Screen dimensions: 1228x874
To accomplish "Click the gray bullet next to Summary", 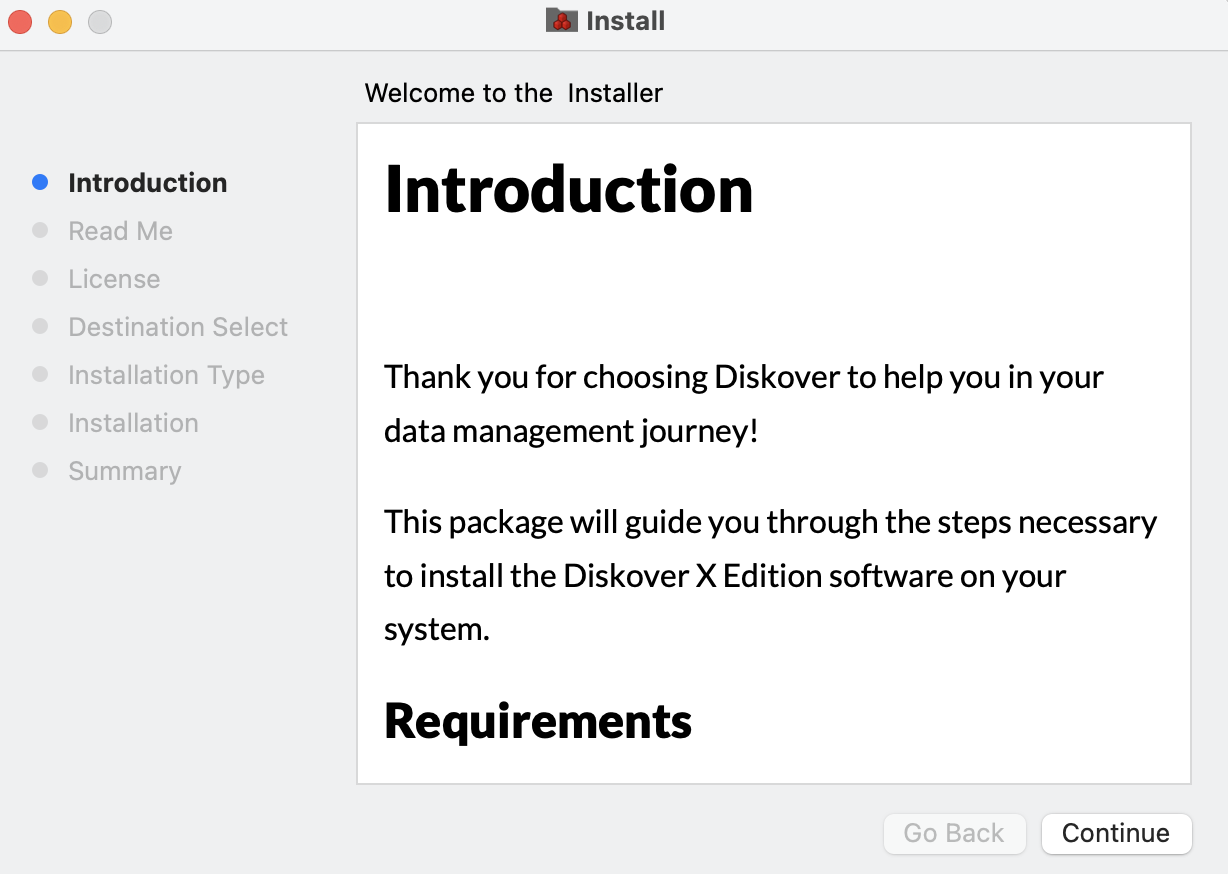I will click(x=40, y=470).
